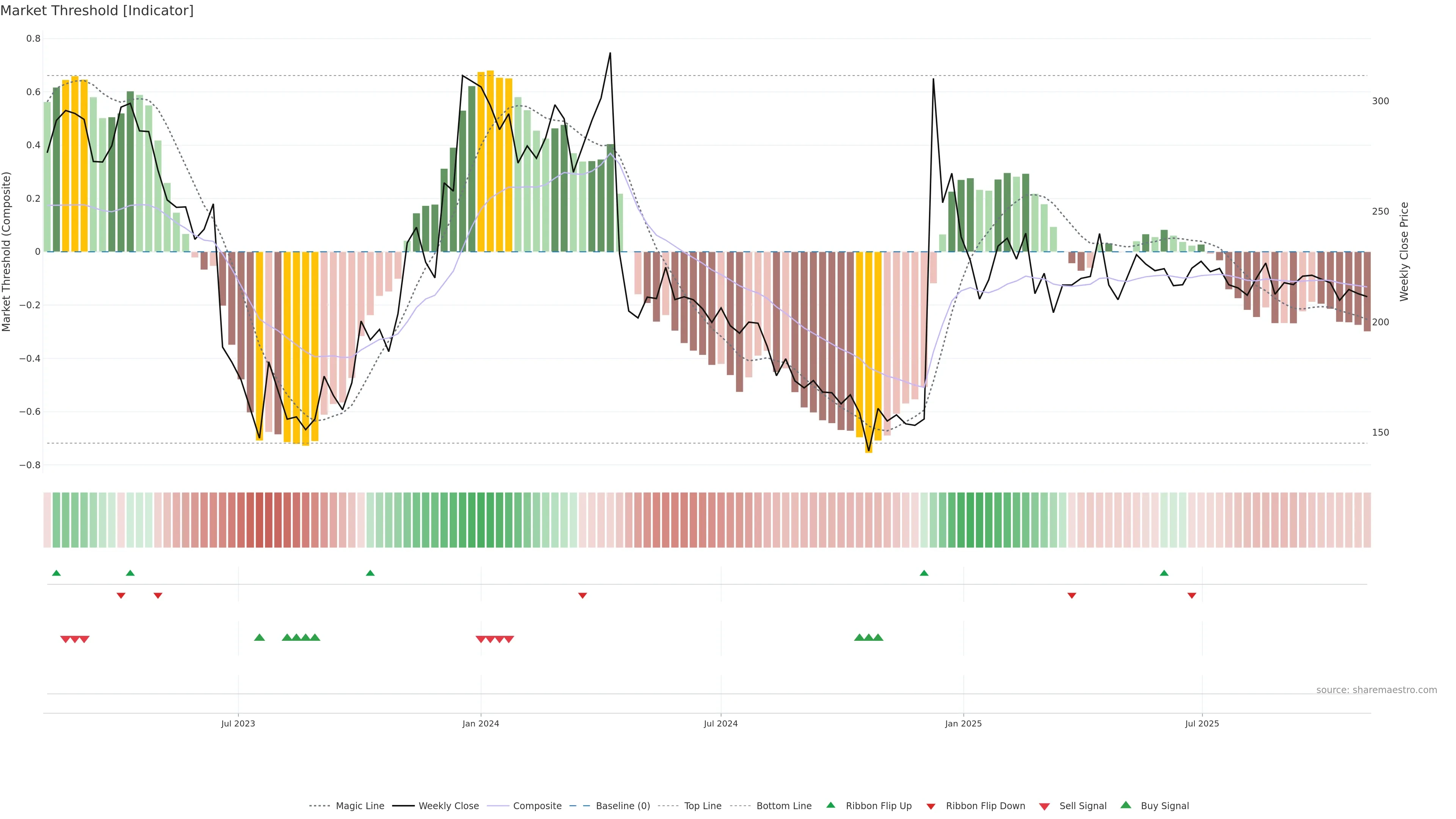Click the lone buy triangle after Jul 2023

(259, 637)
